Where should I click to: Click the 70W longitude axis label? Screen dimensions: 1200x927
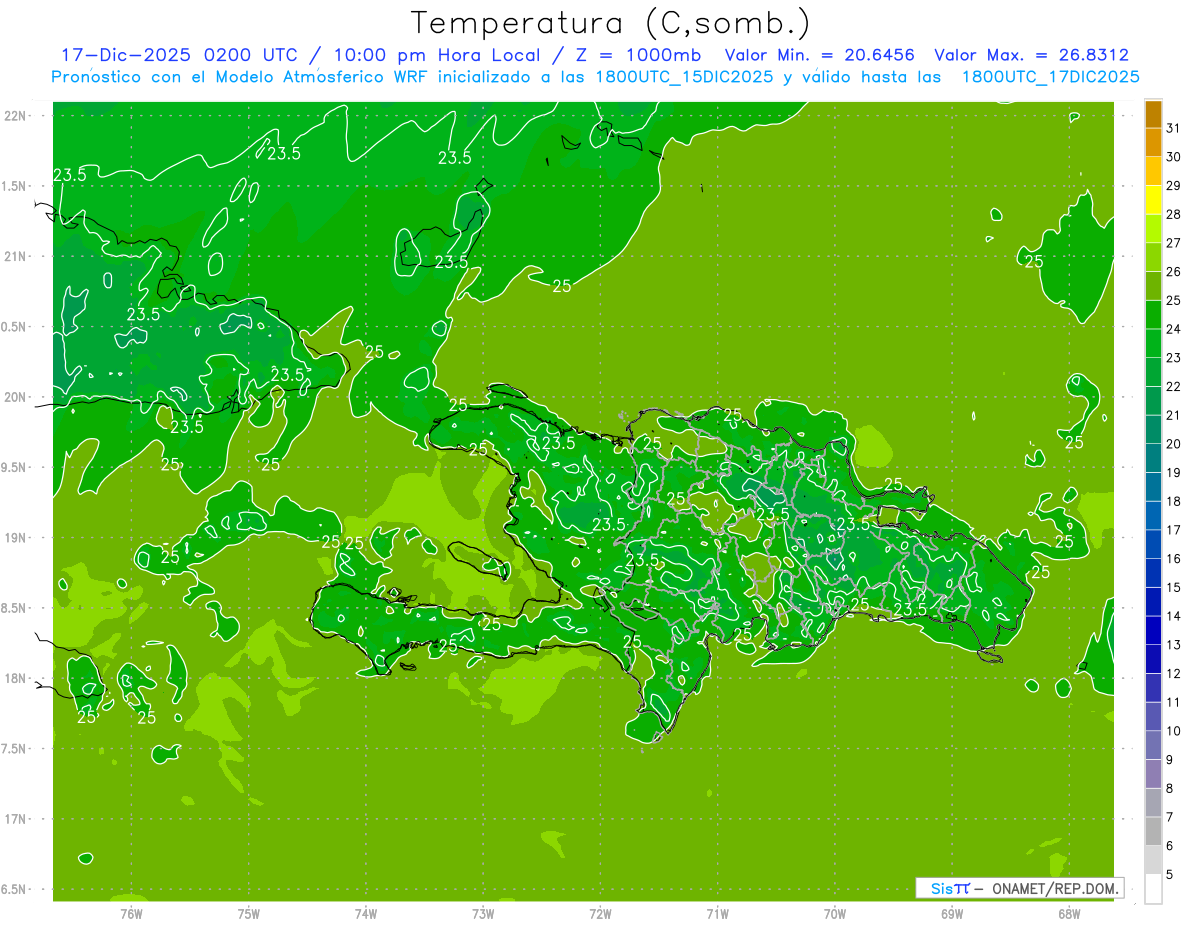pos(835,914)
